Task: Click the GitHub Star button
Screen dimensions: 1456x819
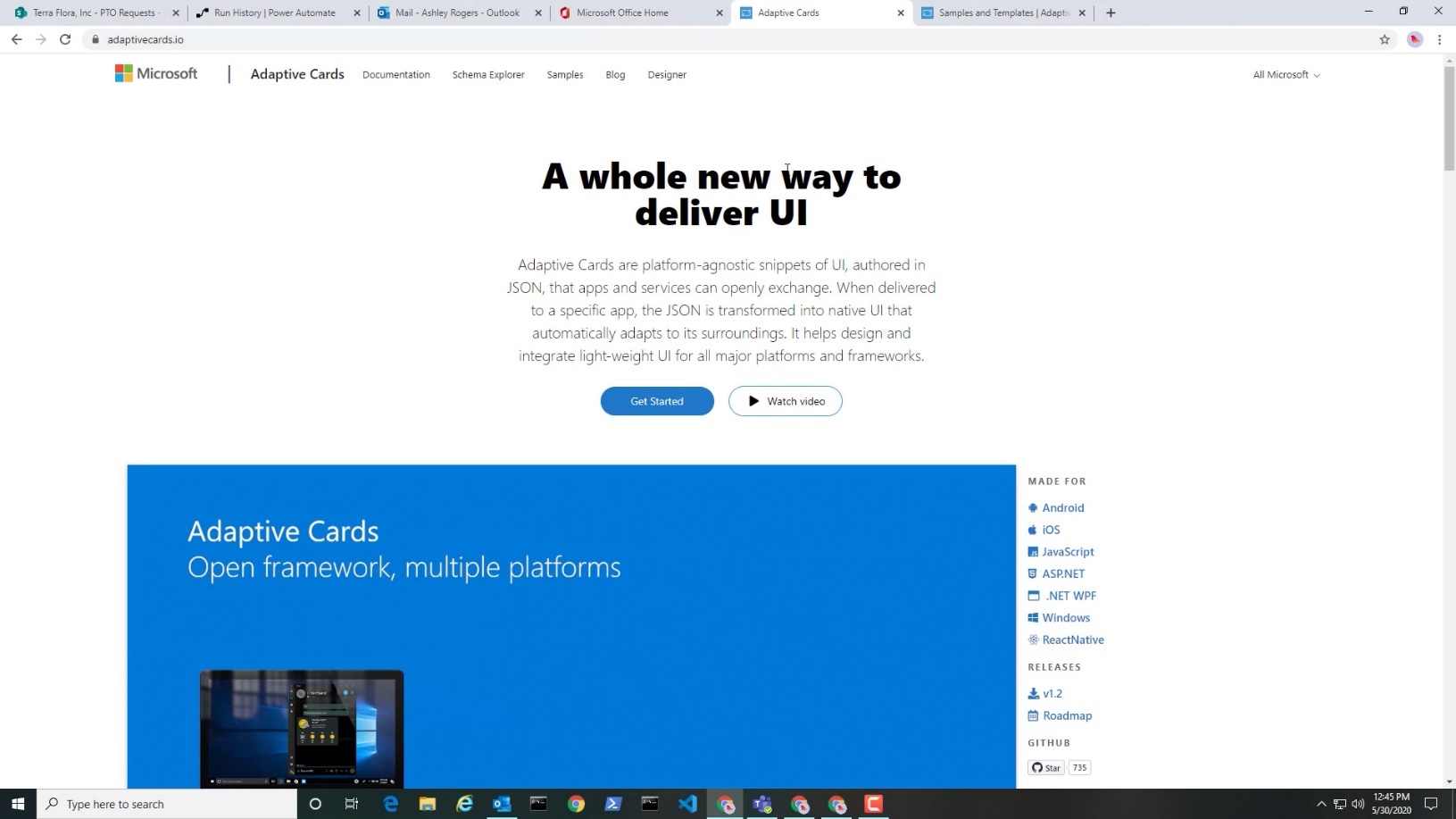Action: [x=1046, y=767]
